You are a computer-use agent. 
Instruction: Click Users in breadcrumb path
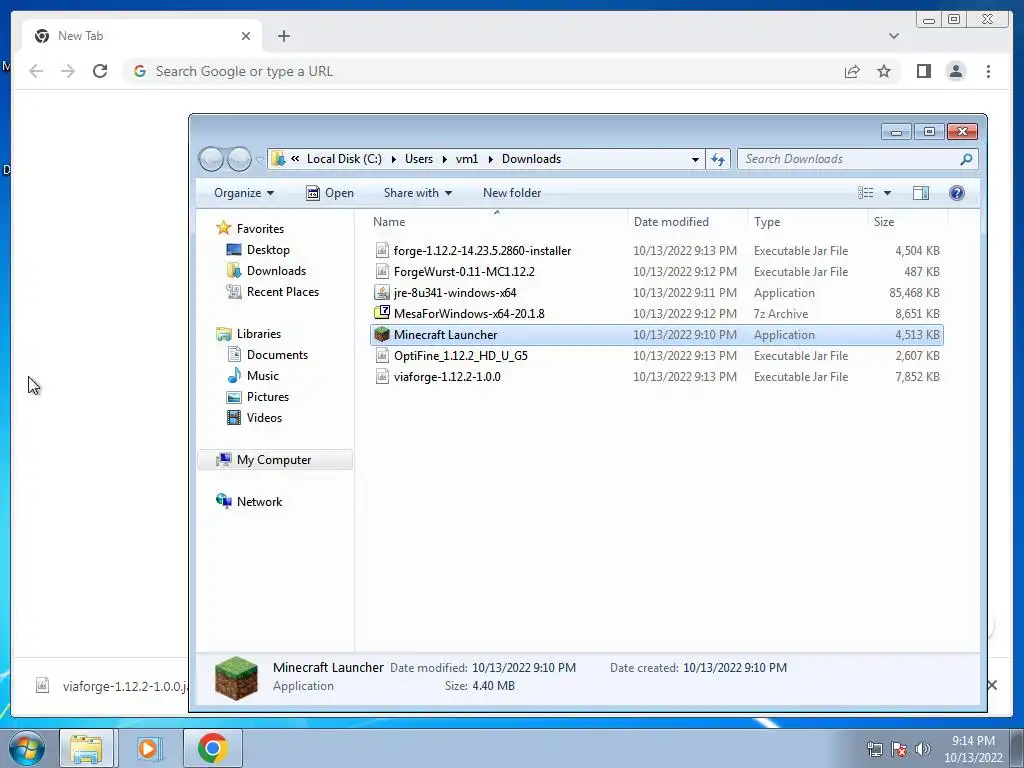(x=419, y=159)
